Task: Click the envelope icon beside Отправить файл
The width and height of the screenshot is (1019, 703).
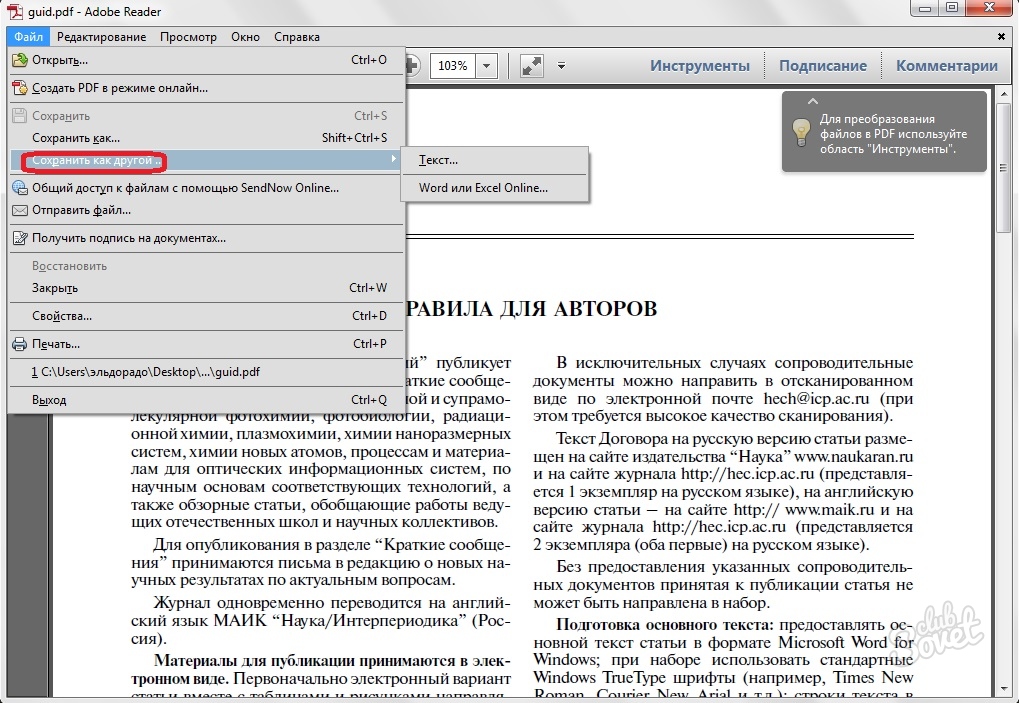Action: pyautogui.click(x=19, y=210)
